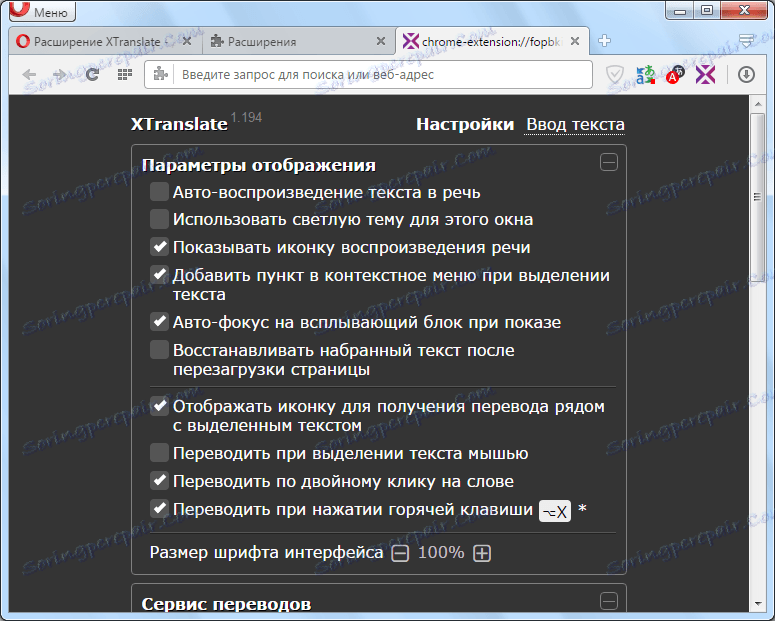Viewport: 775px width, 621px height.
Task: Click the XTranslate title
Action: [x=179, y=124]
